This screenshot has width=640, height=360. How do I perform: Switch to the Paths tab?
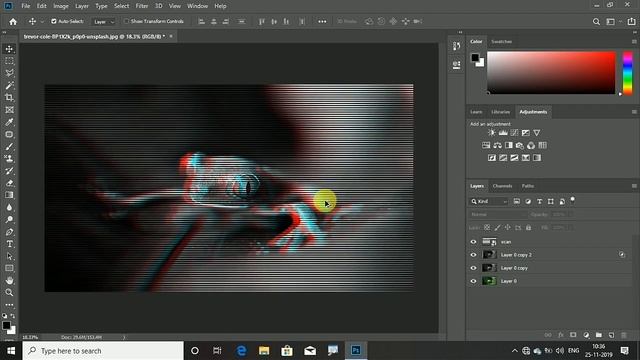tap(528, 186)
